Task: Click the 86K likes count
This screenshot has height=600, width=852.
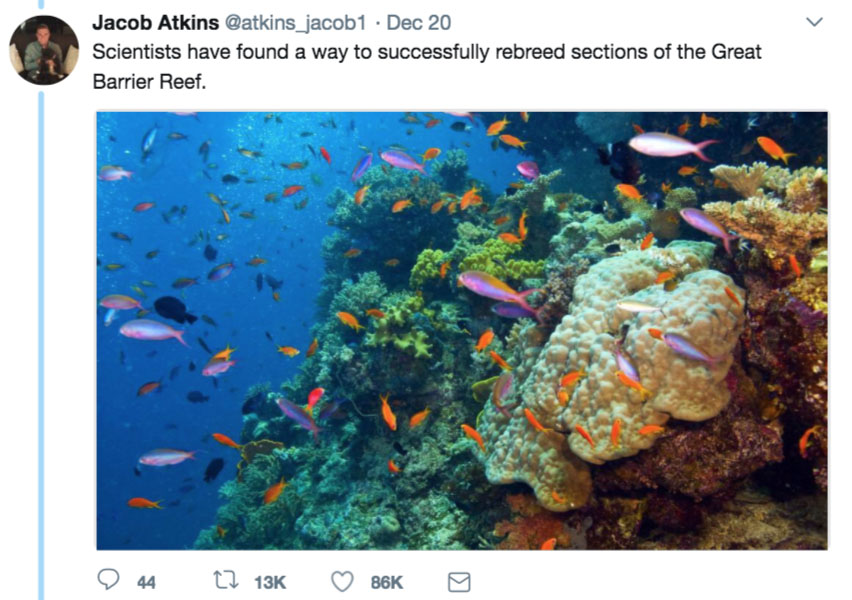Action: pos(387,582)
